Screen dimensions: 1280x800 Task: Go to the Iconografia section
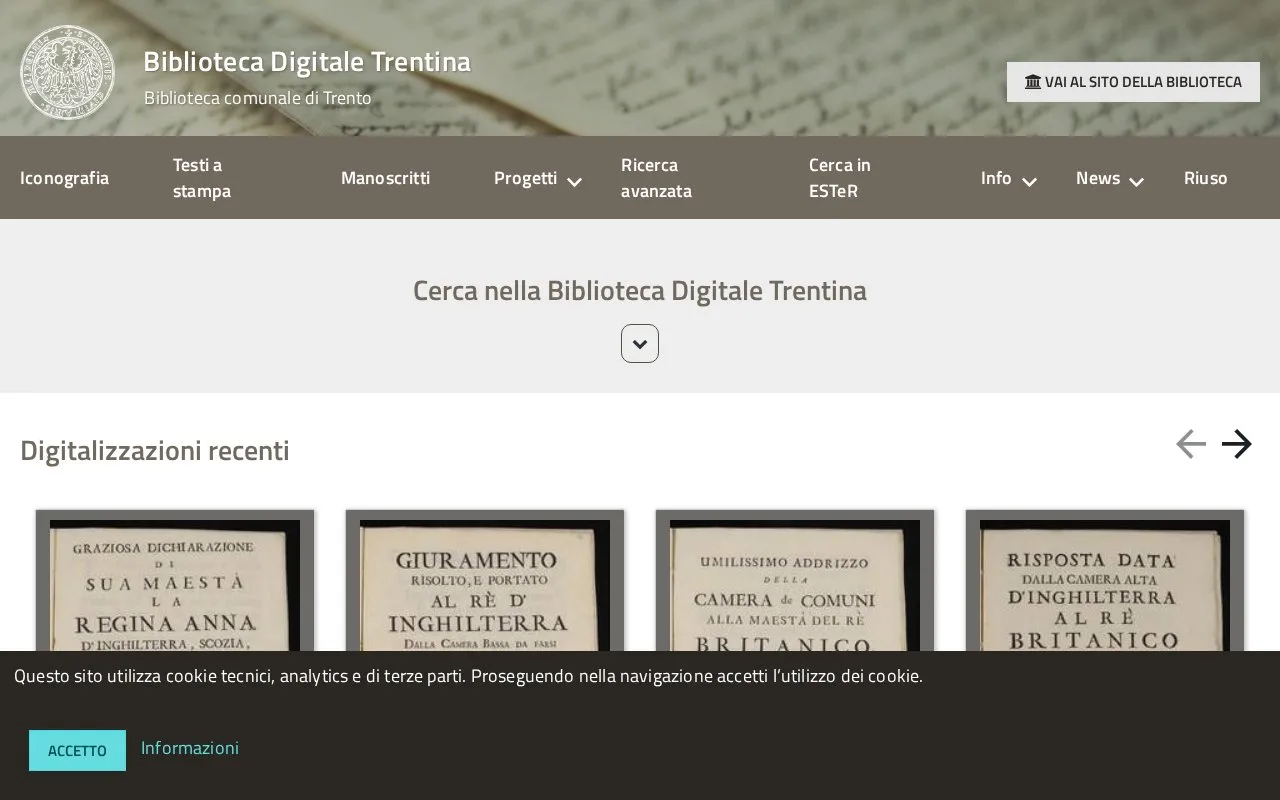click(x=65, y=178)
